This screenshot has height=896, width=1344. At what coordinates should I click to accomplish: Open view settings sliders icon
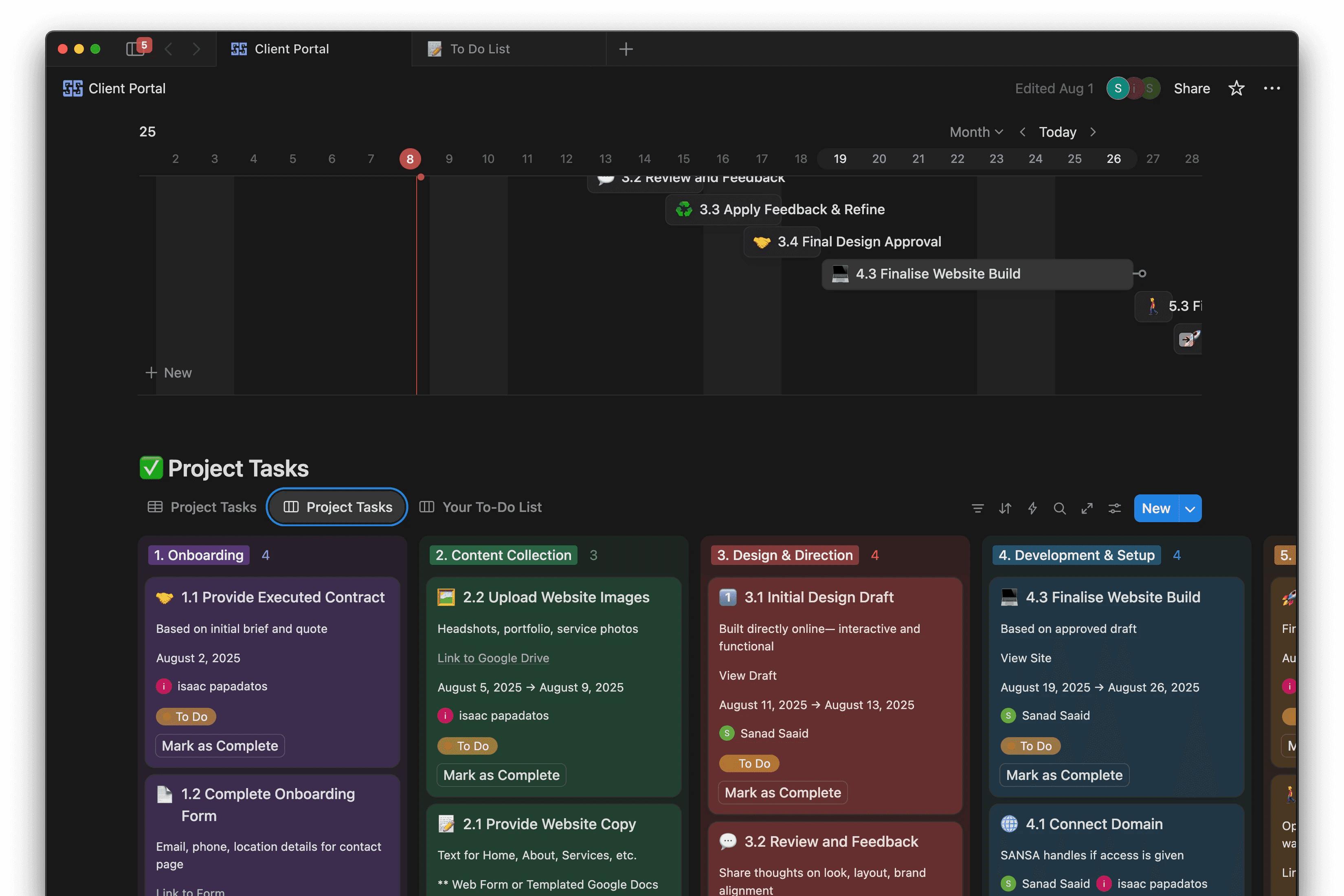1114,508
